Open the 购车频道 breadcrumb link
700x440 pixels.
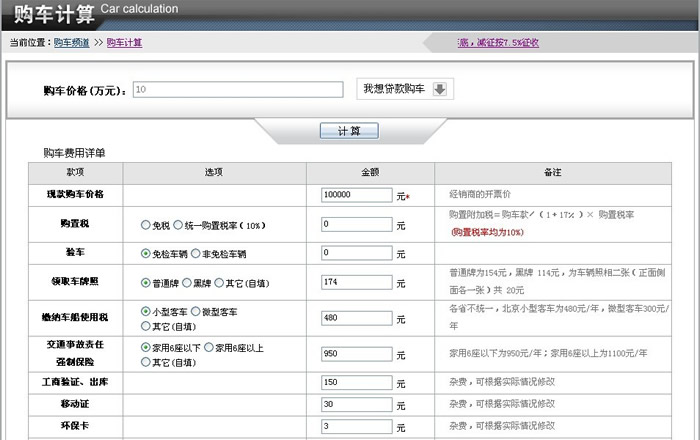coord(71,42)
